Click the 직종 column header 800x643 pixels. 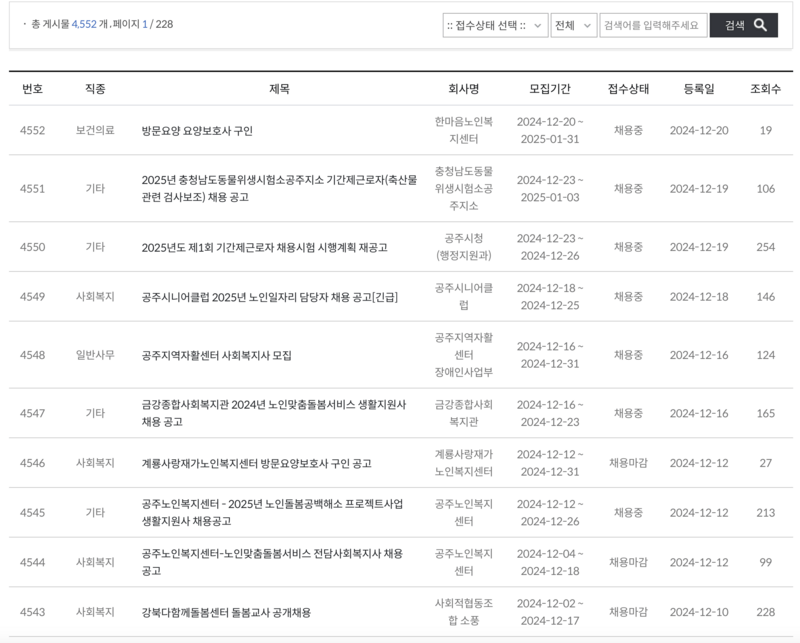tap(94, 88)
